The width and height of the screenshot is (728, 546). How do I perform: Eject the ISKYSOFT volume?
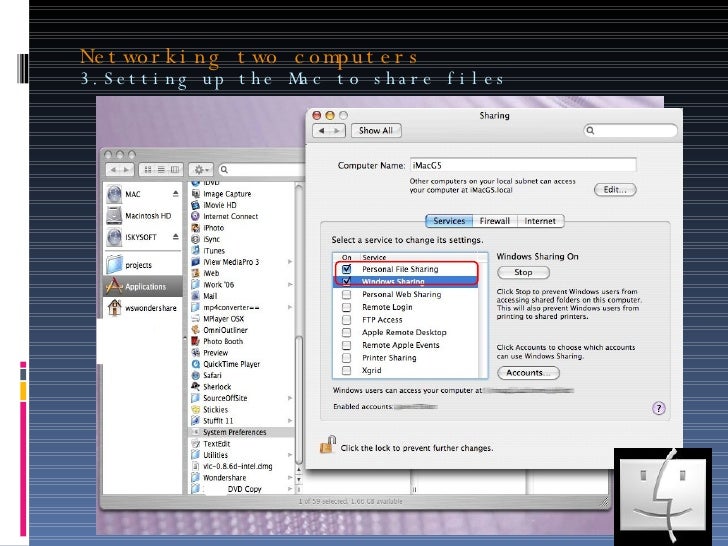pyautogui.click(x=176, y=237)
